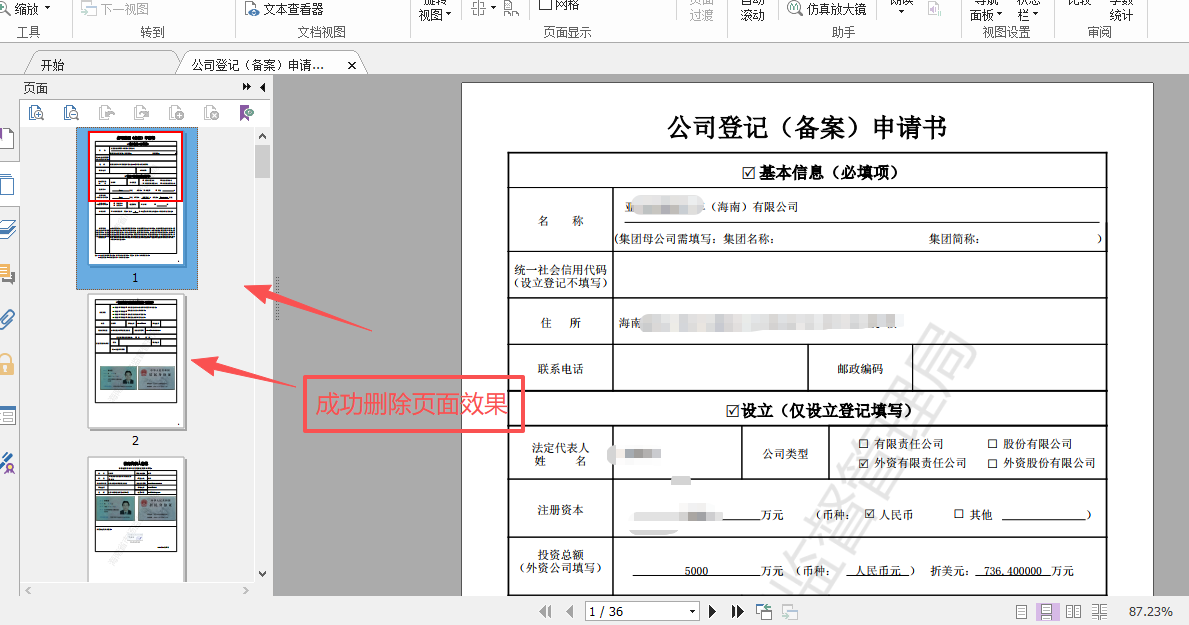Go to next page button
This screenshot has width=1189, height=625.
pos(712,611)
